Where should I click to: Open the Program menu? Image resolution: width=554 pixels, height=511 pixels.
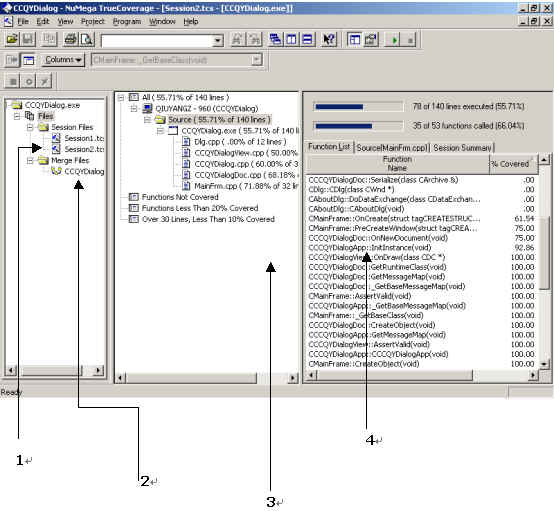point(127,22)
